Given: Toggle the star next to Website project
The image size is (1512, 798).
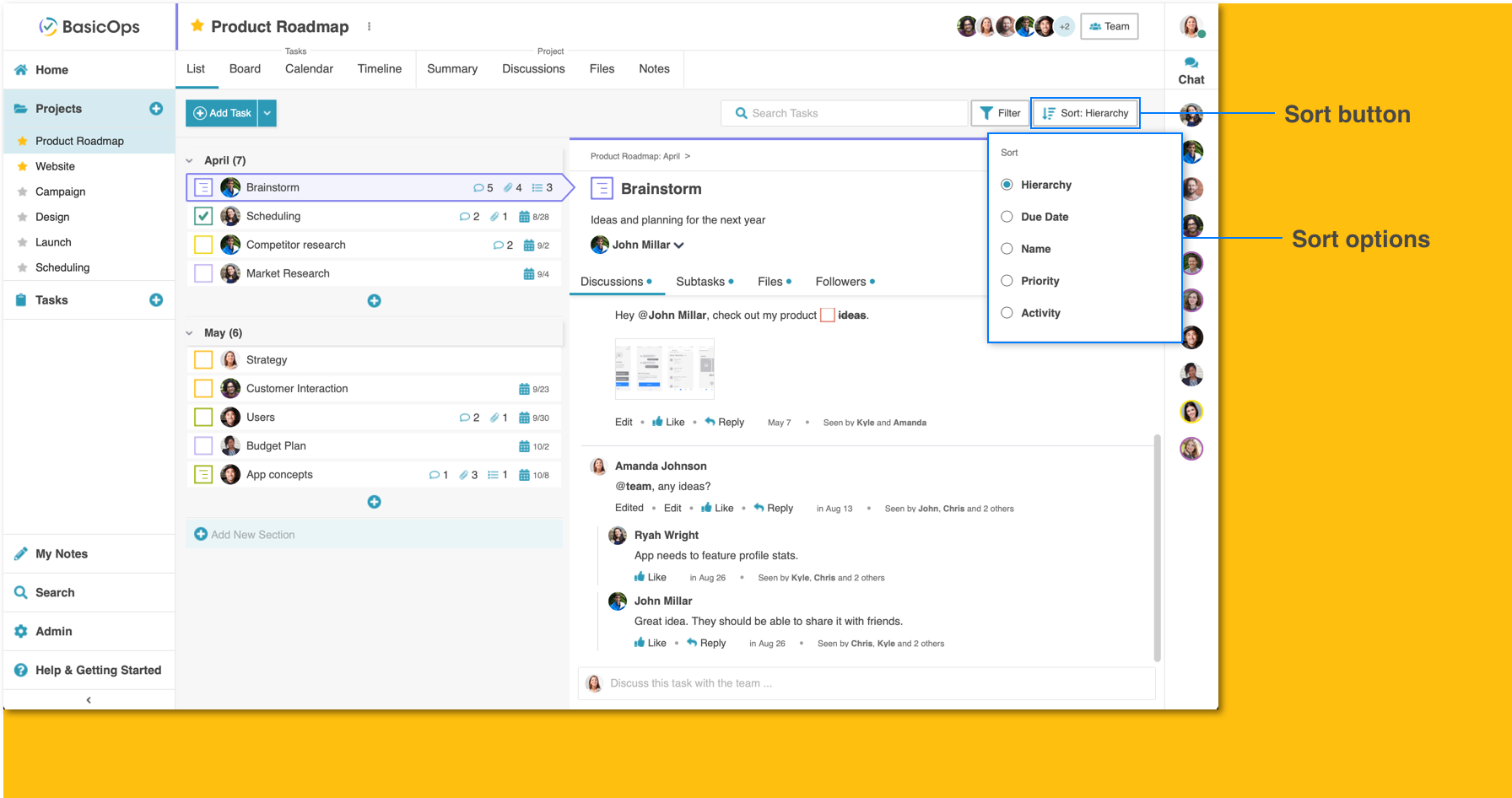Looking at the screenshot, I should [x=23, y=166].
